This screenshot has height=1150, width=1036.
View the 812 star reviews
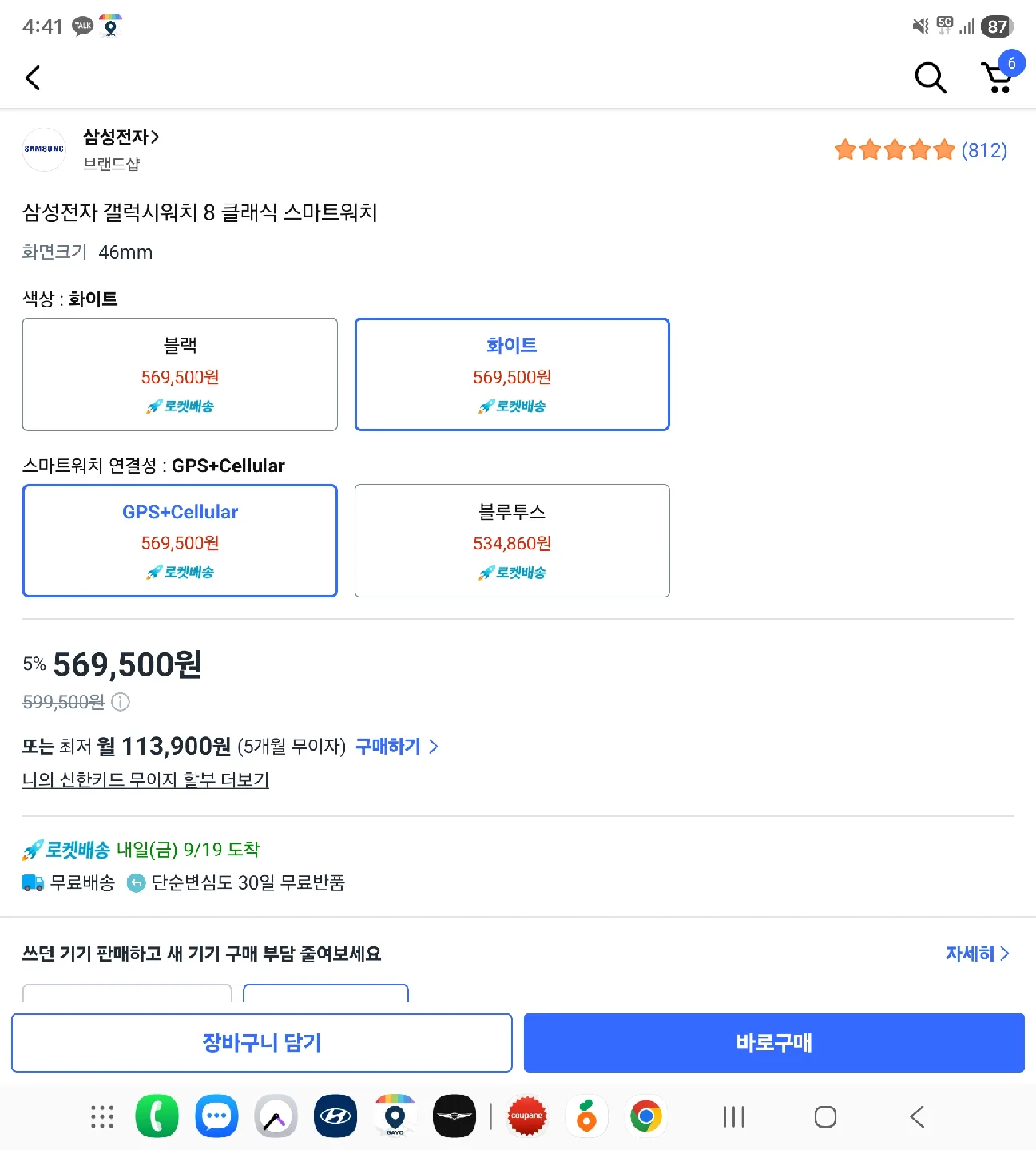920,150
